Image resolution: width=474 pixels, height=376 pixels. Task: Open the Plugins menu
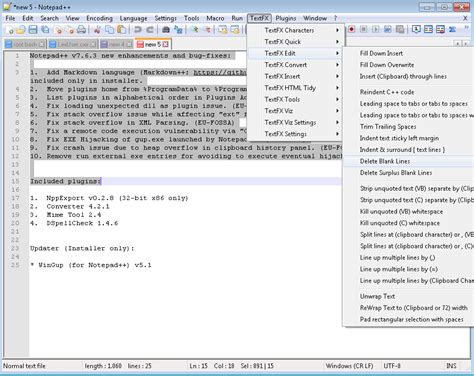coord(286,18)
